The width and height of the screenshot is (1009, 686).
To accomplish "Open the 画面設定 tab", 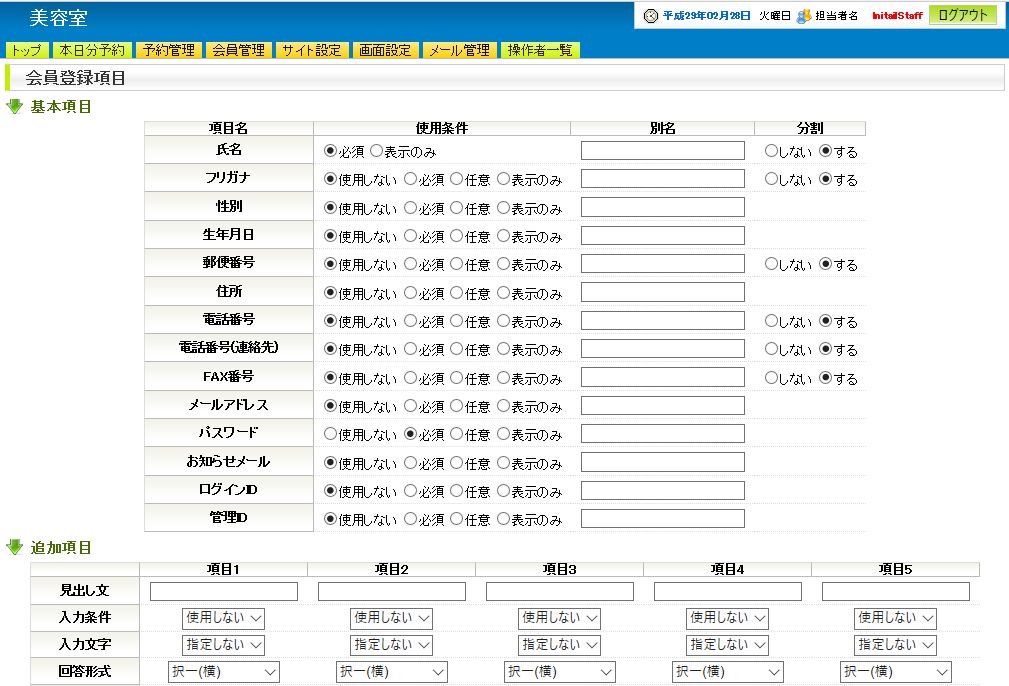I will pos(385,50).
